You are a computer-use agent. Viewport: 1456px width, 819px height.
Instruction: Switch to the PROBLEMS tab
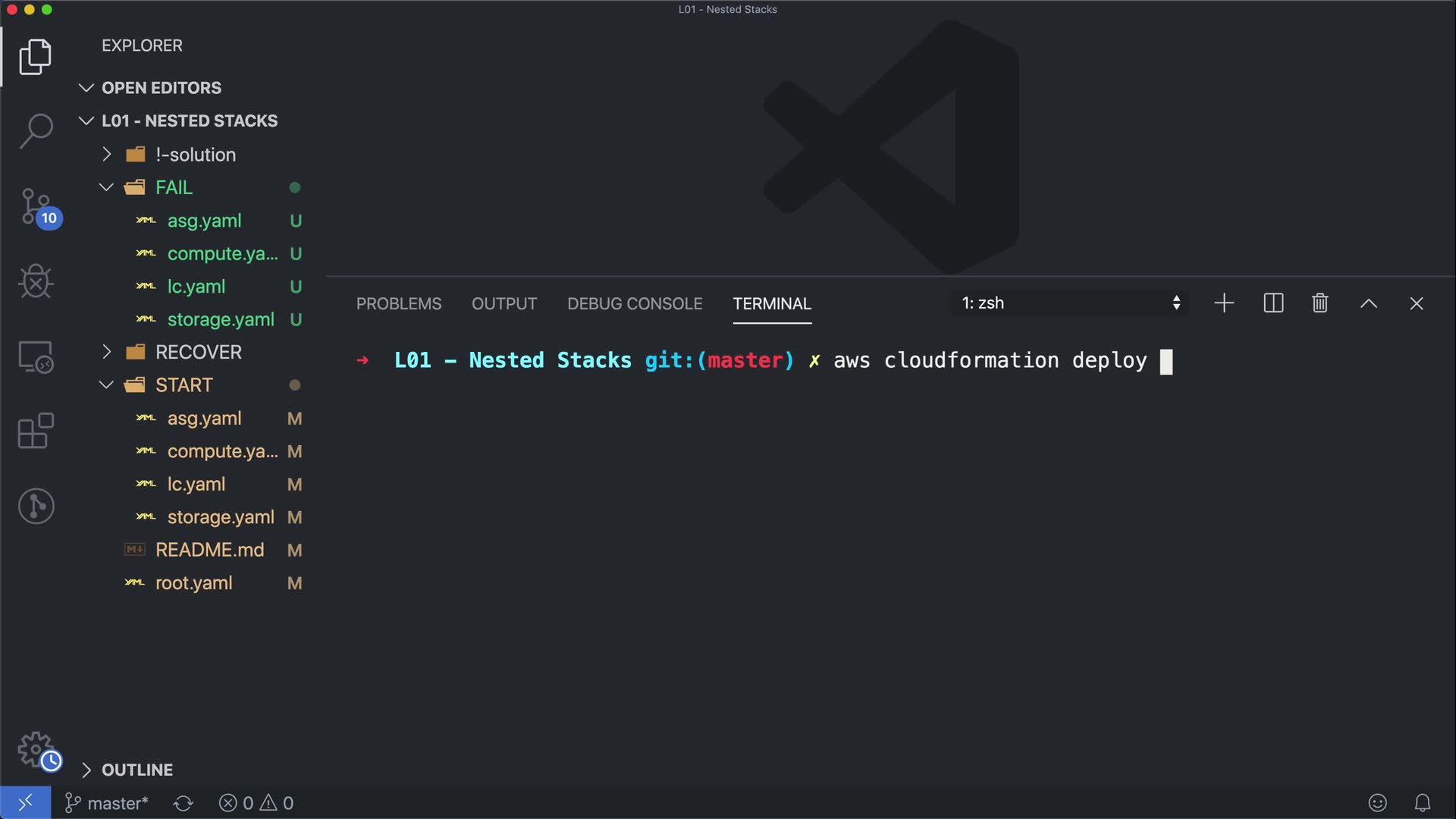(399, 303)
